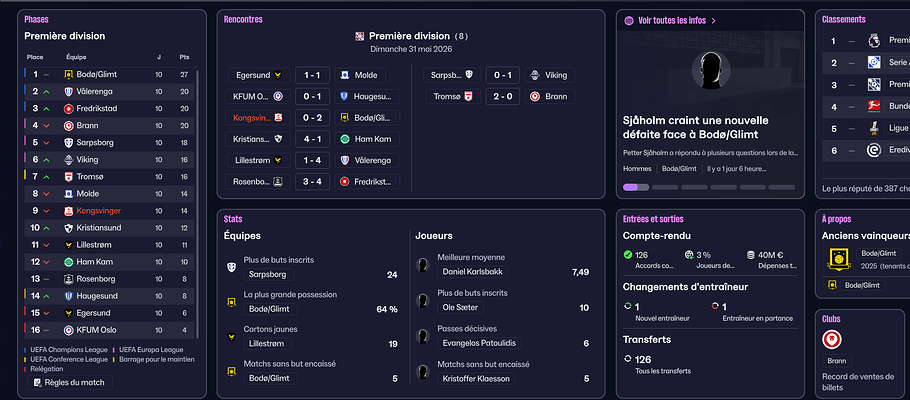Open the Premier League logo in Classements
Image resolution: width=910 pixels, height=400 pixels.
(x=871, y=41)
